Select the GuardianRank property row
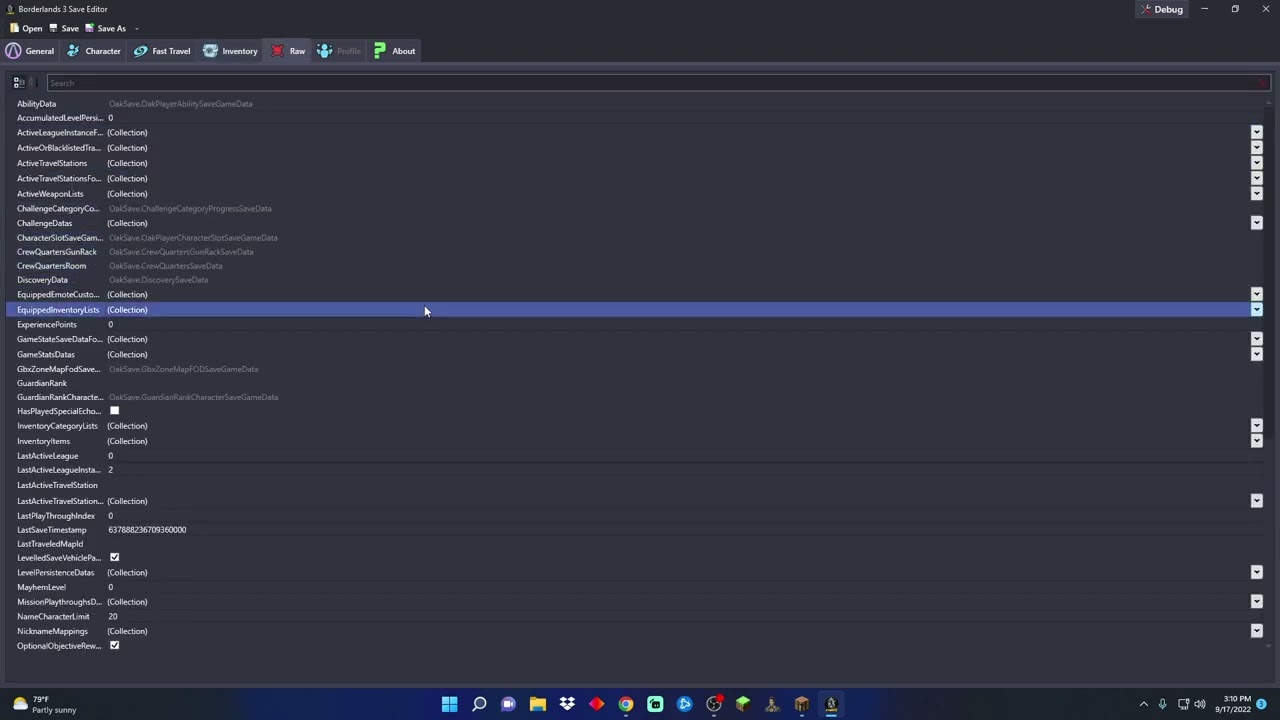Screen dimensions: 1280x720 (636, 383)
